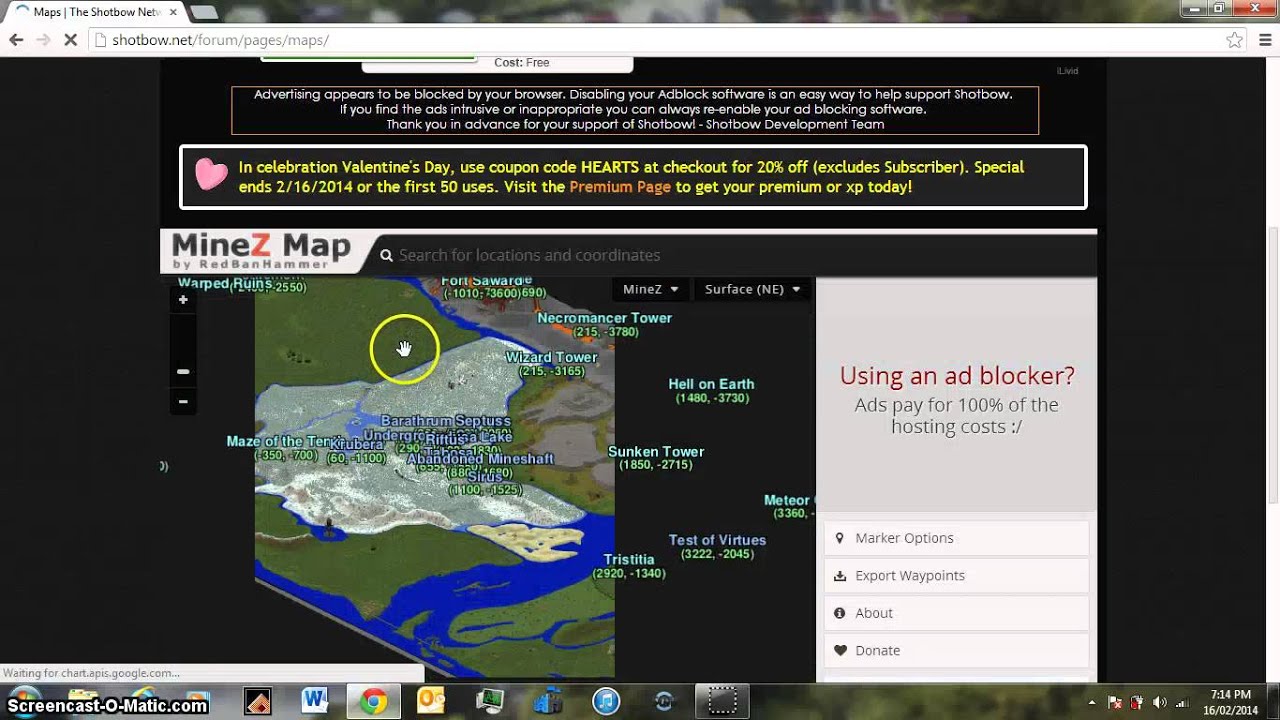
Task: Select the Tristitia marker label
Action: pos(629,560)
